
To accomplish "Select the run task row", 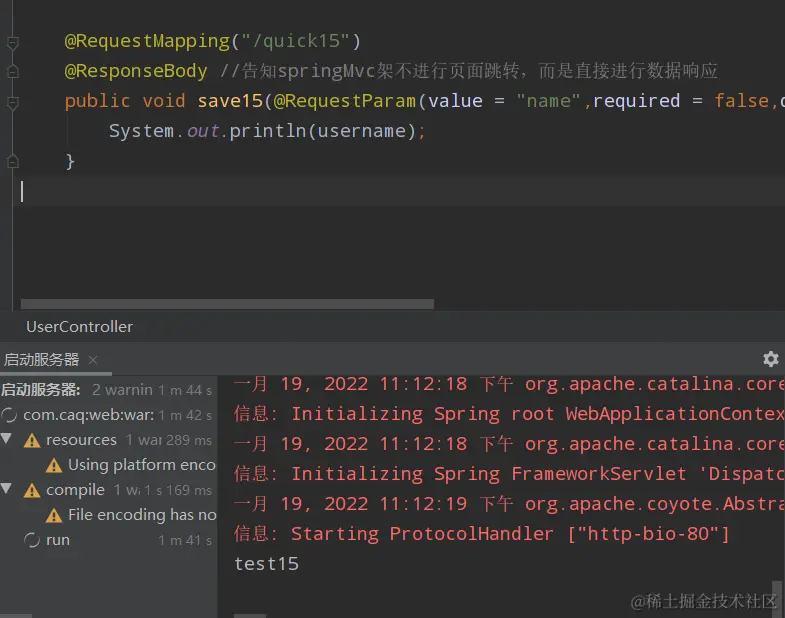I will (108, 540).
